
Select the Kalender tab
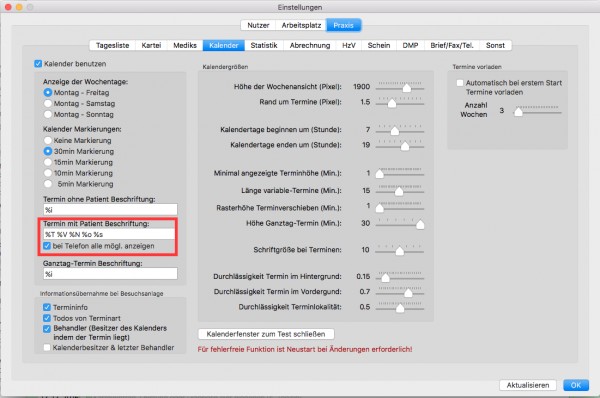tap(224, 45)
